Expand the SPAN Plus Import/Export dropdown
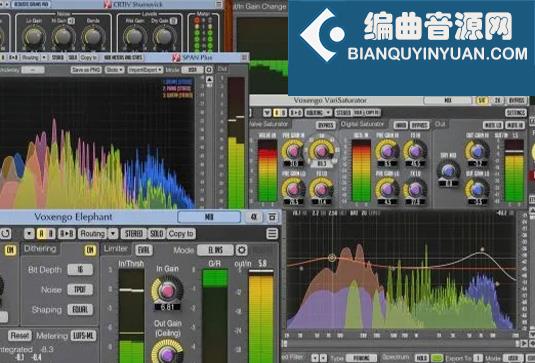Viewport: 535px width, 363px height. [145, 70]
